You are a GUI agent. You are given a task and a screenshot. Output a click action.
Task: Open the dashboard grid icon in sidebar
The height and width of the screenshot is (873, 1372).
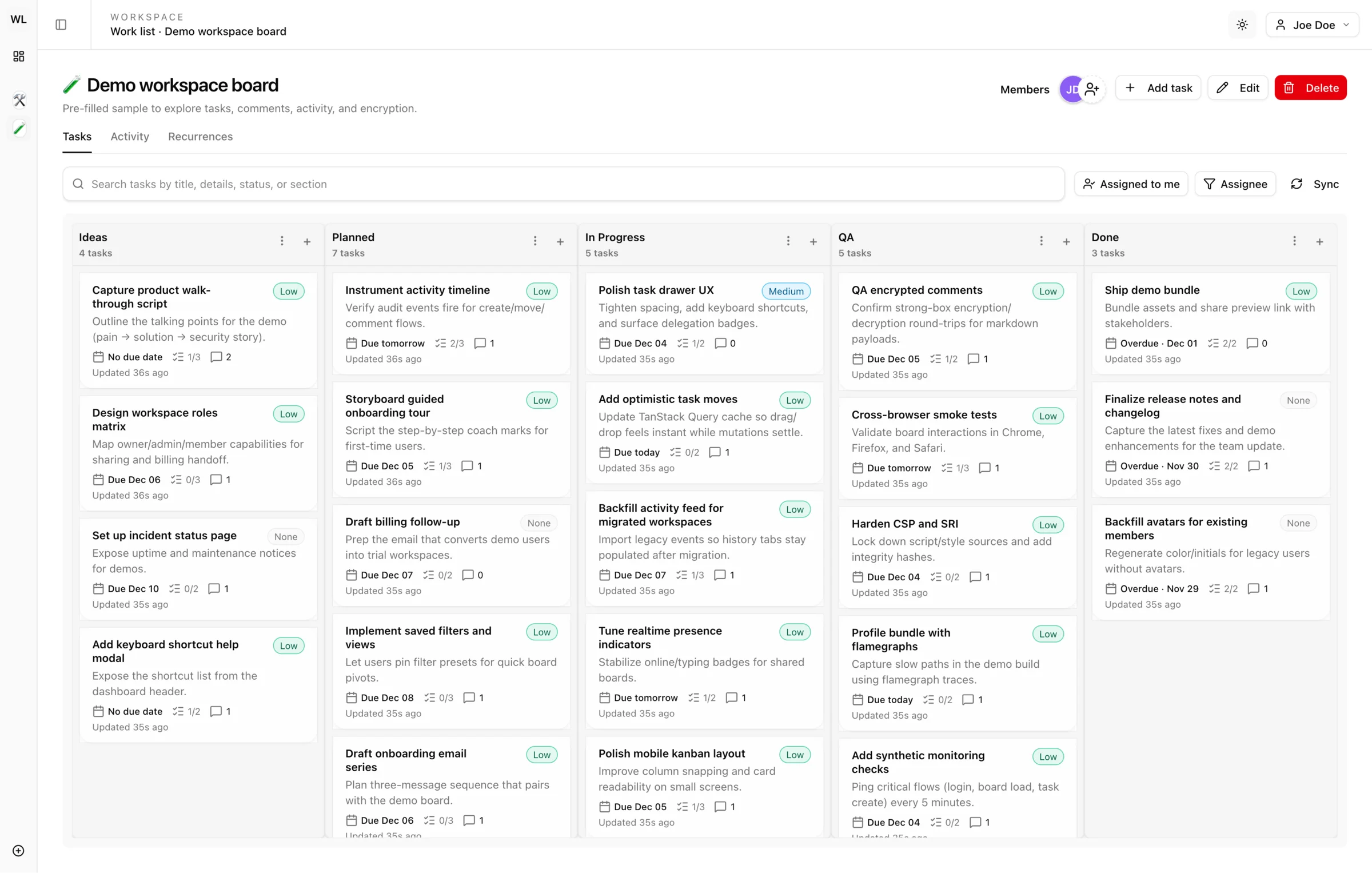(x=19, y=56)
